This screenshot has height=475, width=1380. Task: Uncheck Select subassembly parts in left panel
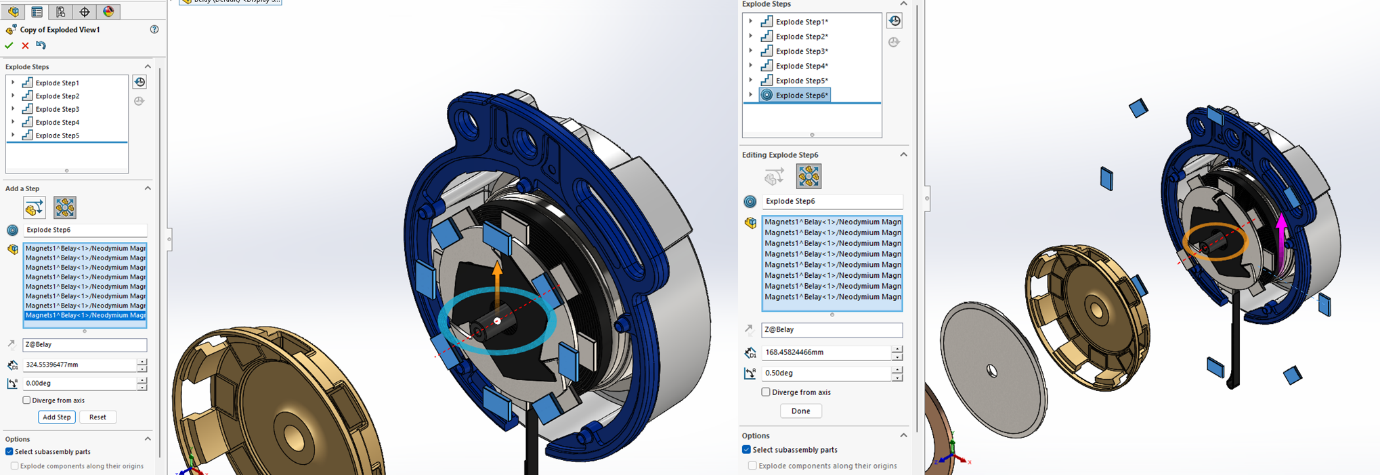click(x=10, y=452)
